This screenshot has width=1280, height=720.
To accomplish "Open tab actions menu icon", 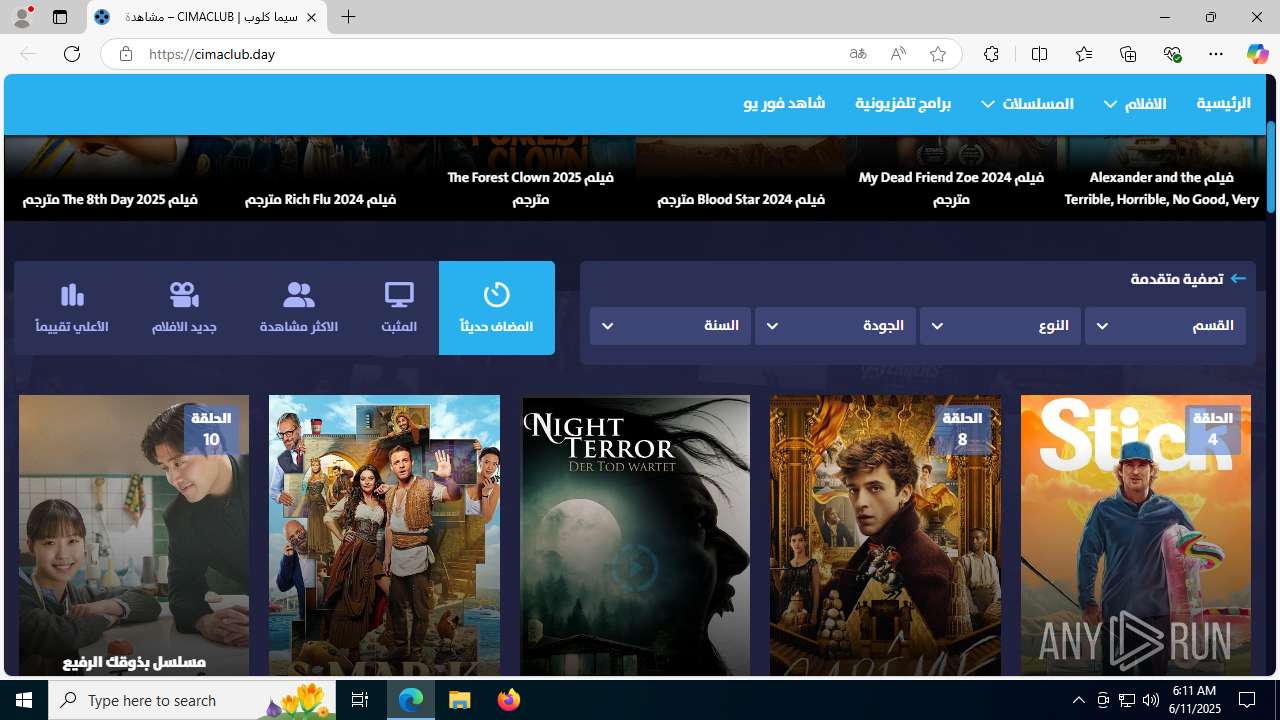I will [60, 17].
